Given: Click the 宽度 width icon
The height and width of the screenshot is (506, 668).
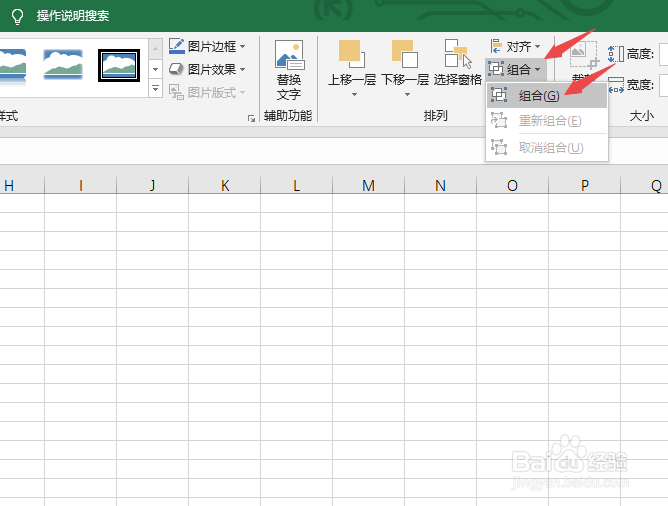Looking at the screenshot, I should click(616, 85).
